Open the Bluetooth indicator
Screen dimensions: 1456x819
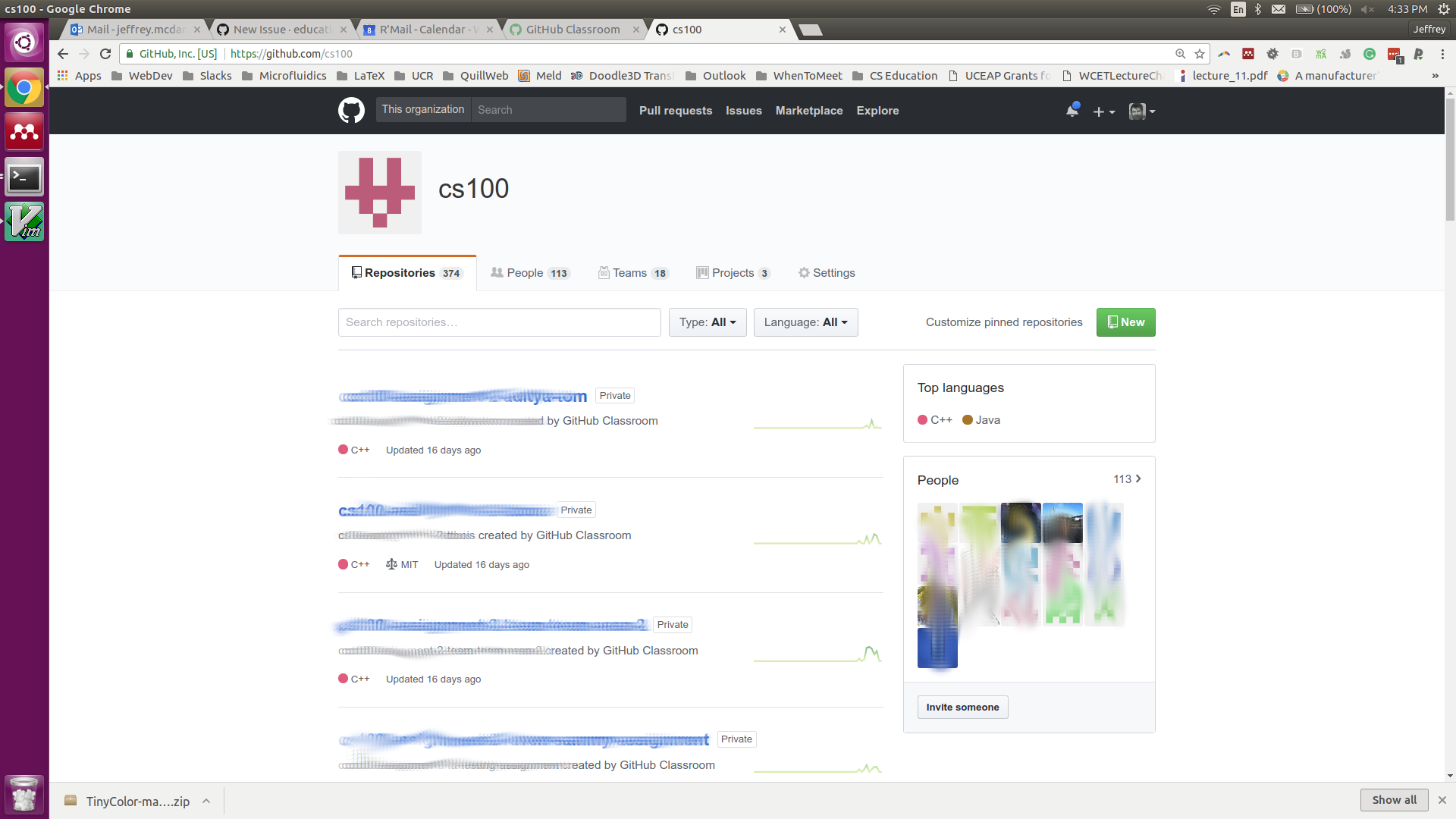pos(1258,9)
